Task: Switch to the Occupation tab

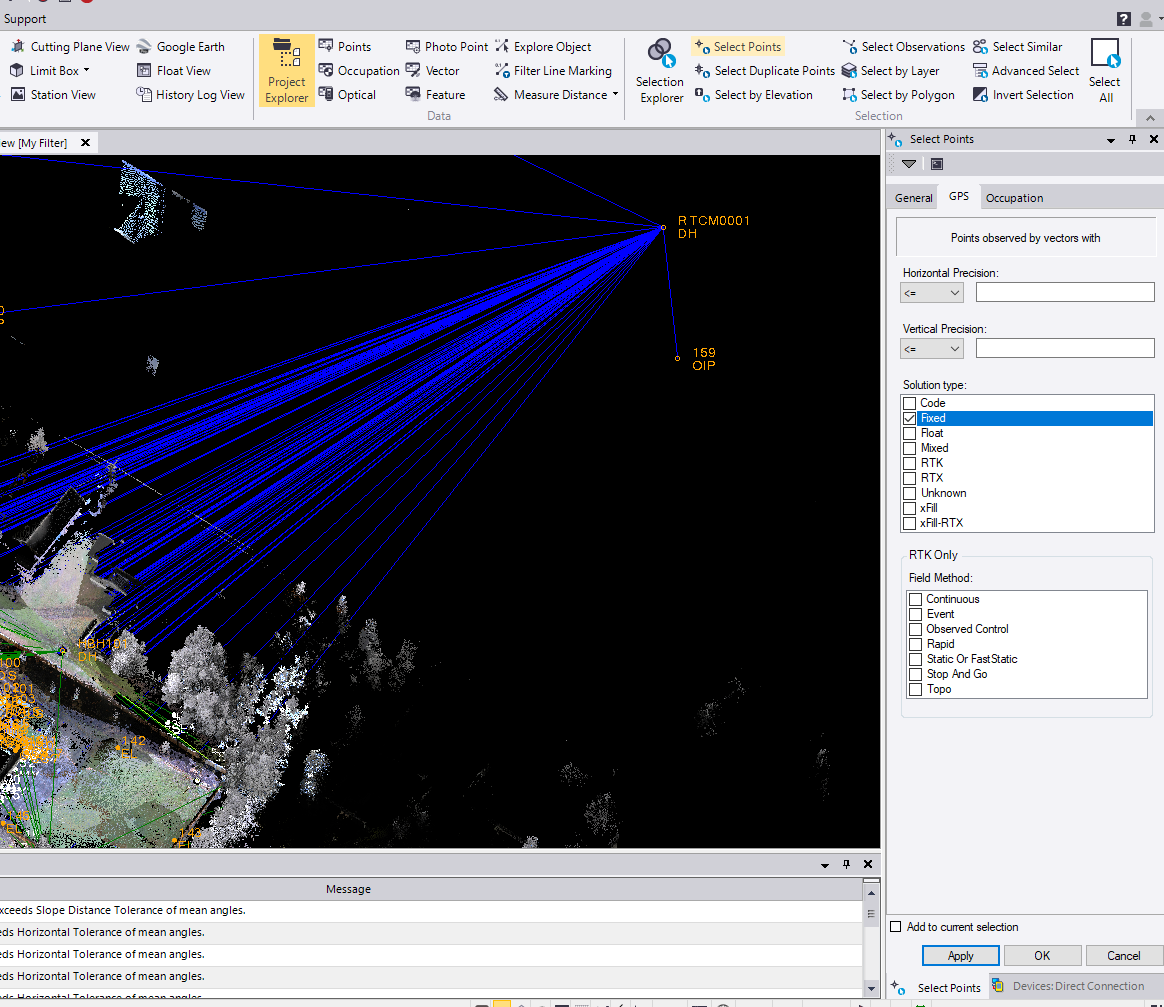Action: click(x=1014, y=198)
